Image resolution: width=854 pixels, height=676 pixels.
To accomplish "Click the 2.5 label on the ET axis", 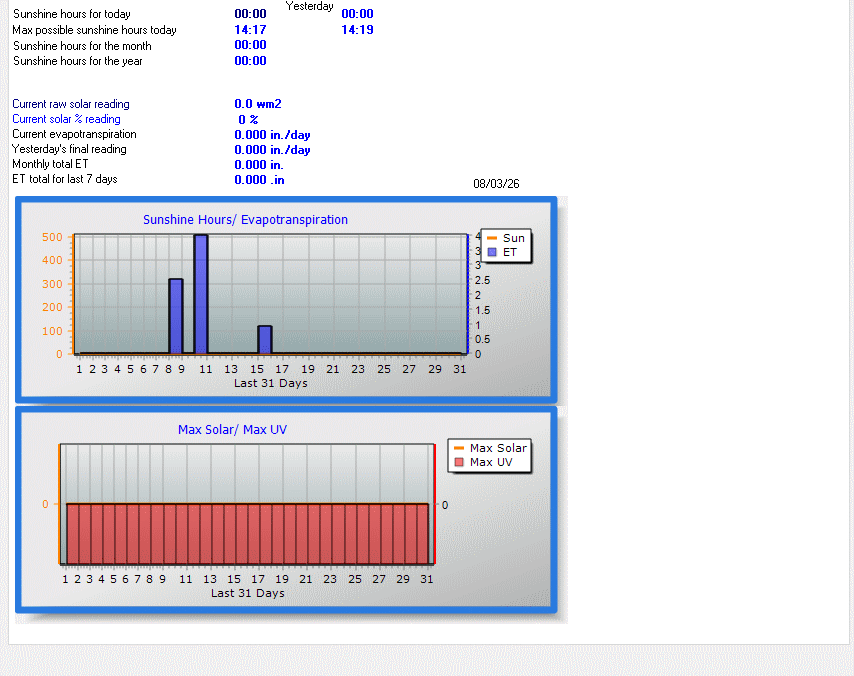I will coord(483,280).
